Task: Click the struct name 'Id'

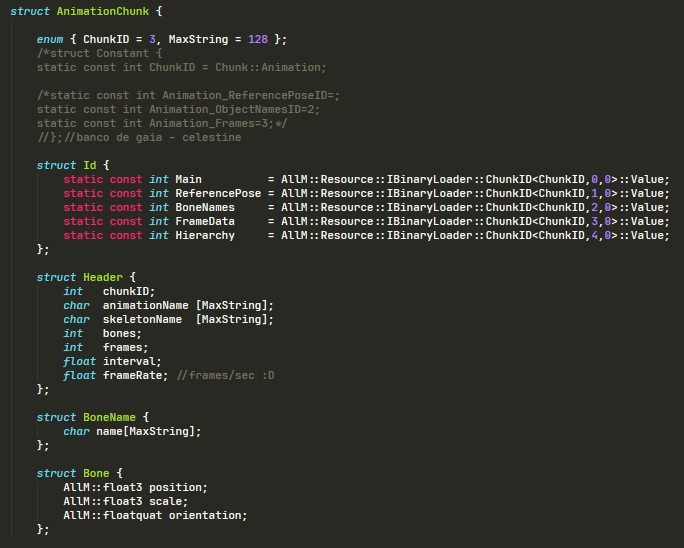Action: (89, 165)
